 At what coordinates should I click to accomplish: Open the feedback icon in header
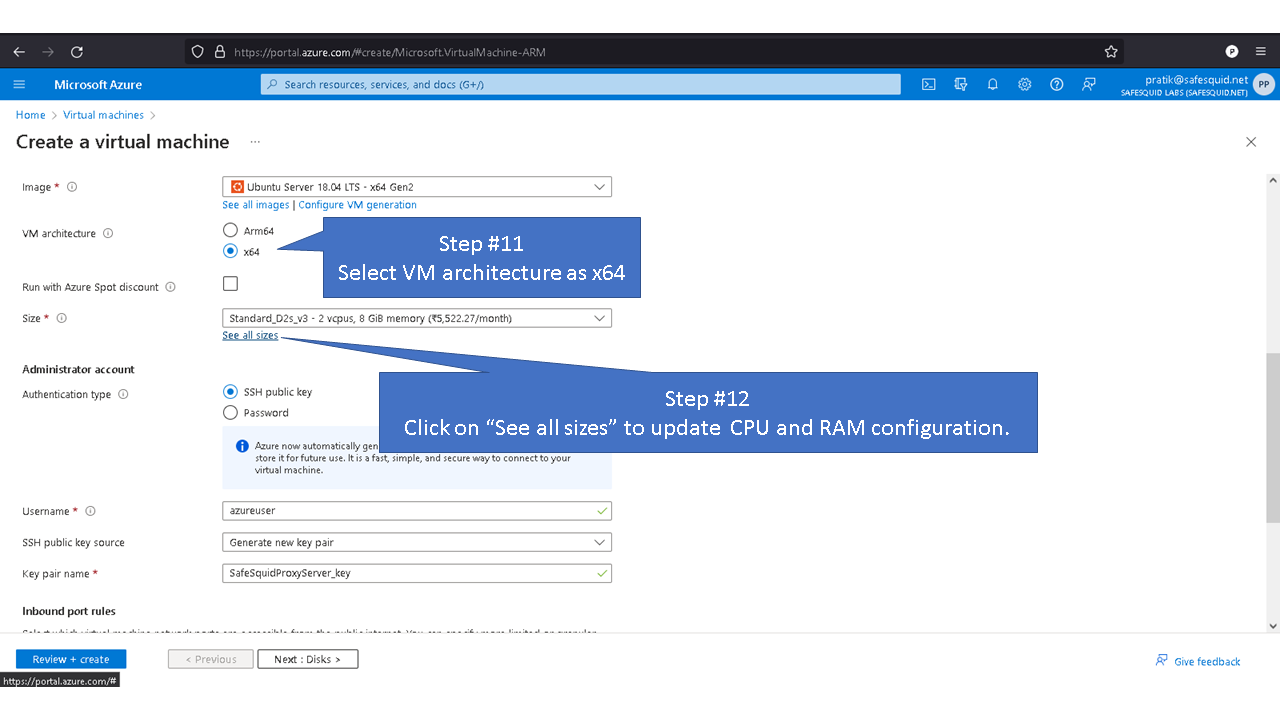(1089, 85)
